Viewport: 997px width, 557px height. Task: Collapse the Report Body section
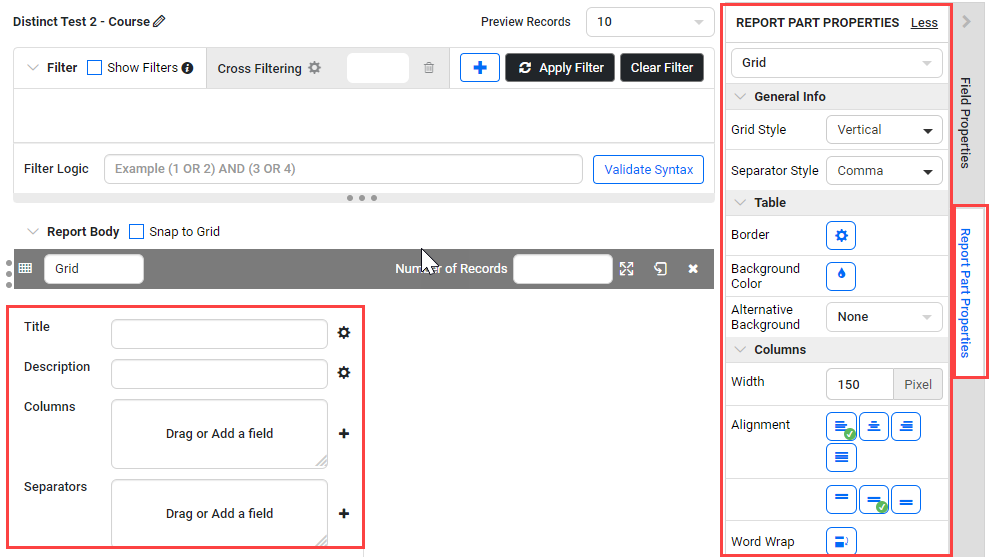pos(33,231)
